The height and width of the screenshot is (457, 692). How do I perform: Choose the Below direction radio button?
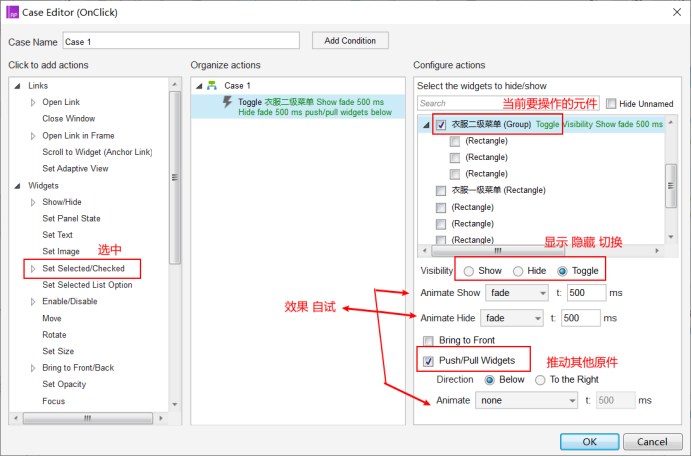click(489, 380)
